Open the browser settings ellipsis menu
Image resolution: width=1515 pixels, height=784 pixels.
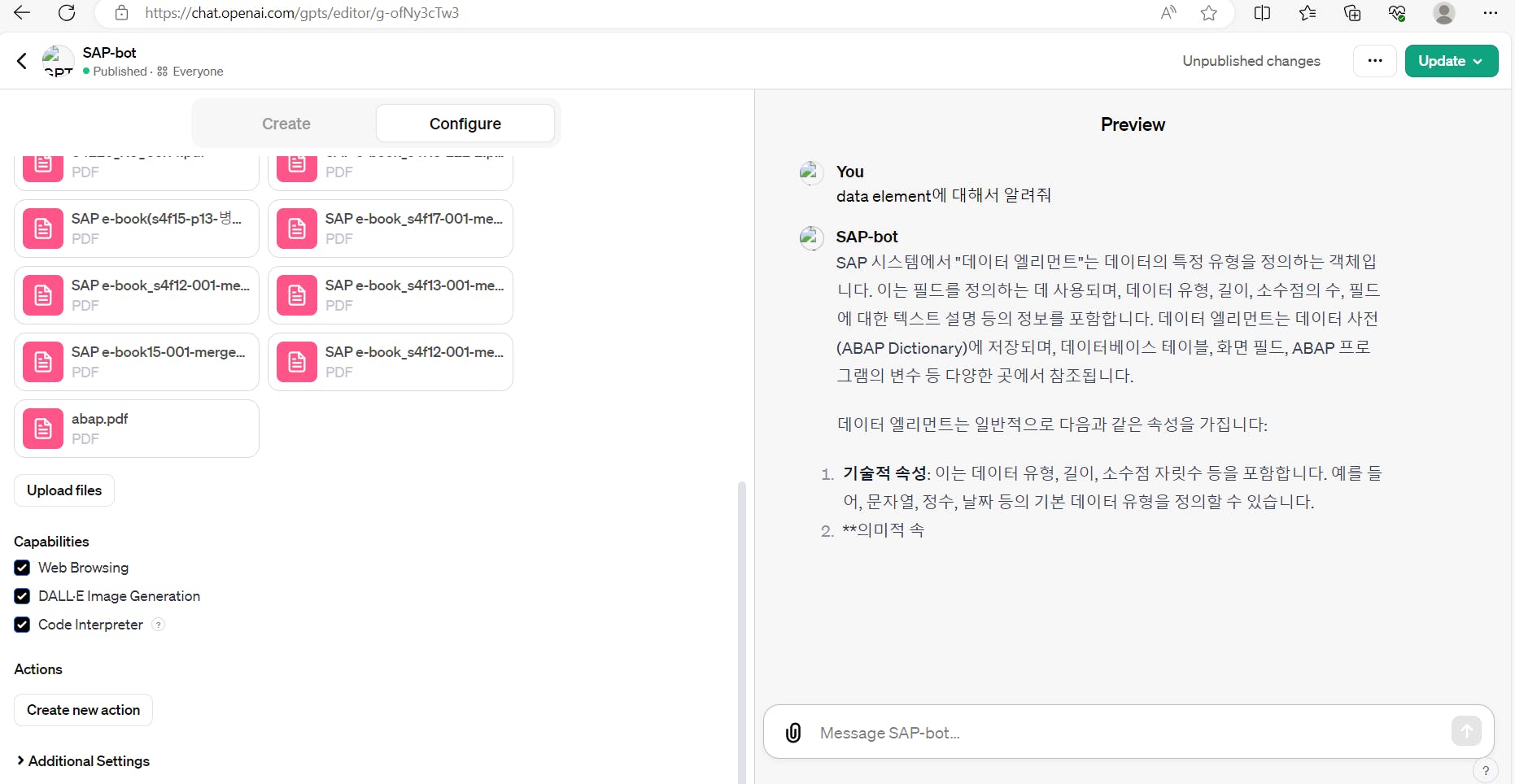1490,13
